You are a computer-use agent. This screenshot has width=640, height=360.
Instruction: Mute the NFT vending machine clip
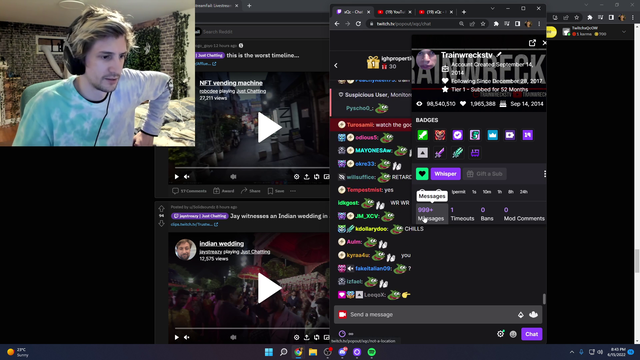pyautogui.click(x=187, y=177)
